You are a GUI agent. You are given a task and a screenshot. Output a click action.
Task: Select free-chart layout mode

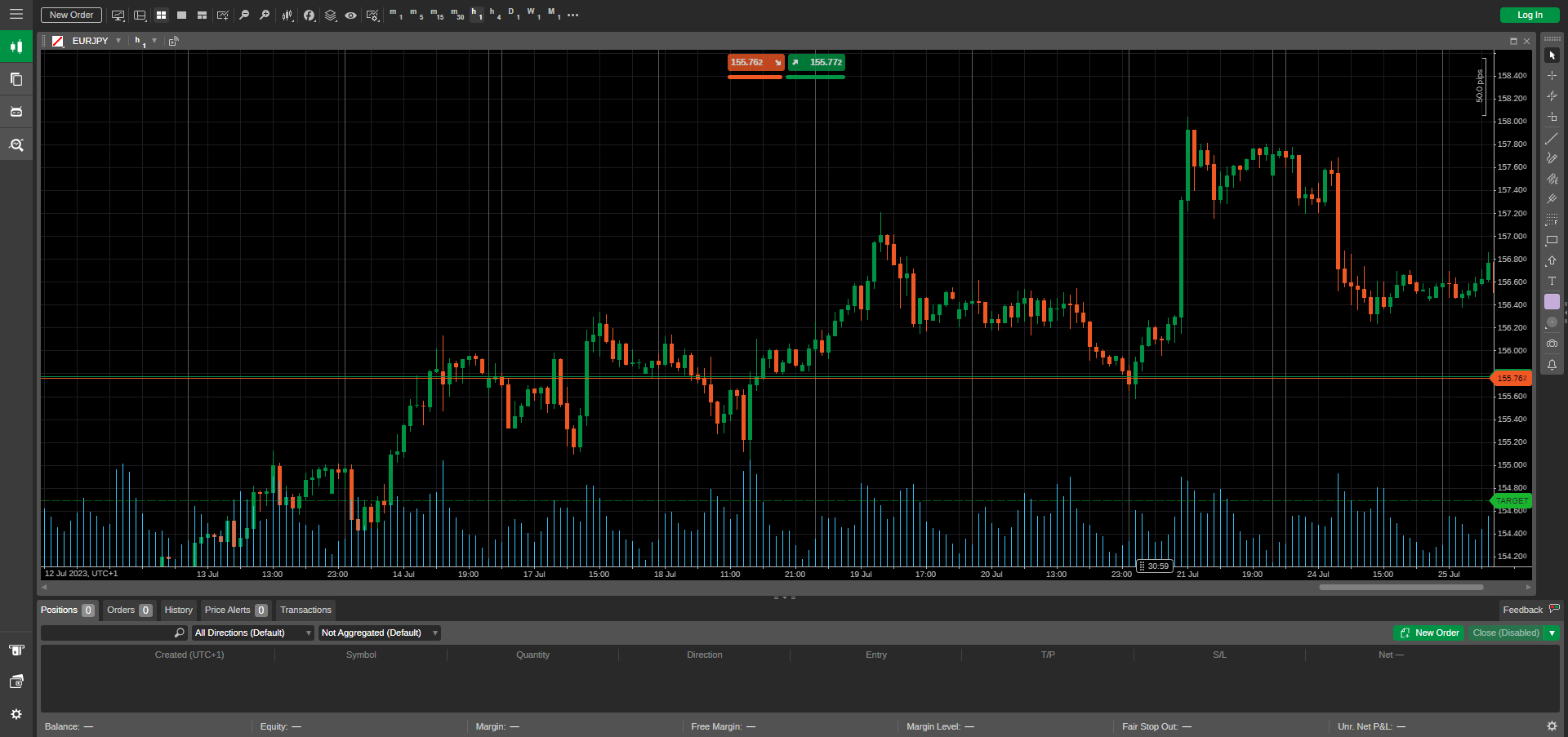click(x=202, y=16)
